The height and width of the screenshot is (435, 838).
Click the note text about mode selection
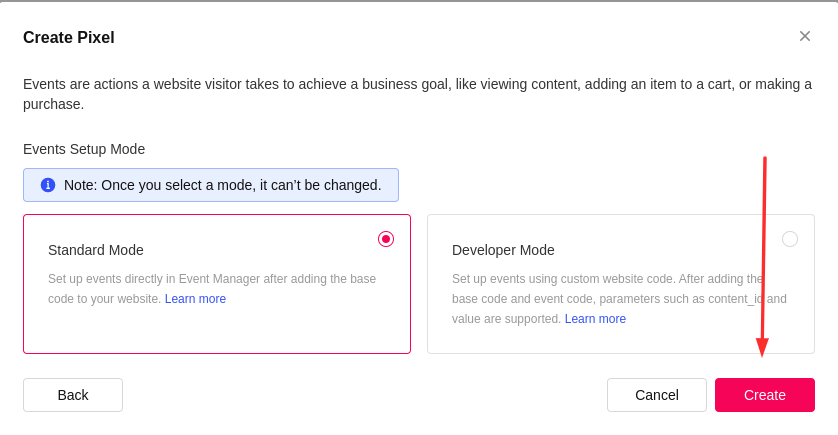[222, 185]
